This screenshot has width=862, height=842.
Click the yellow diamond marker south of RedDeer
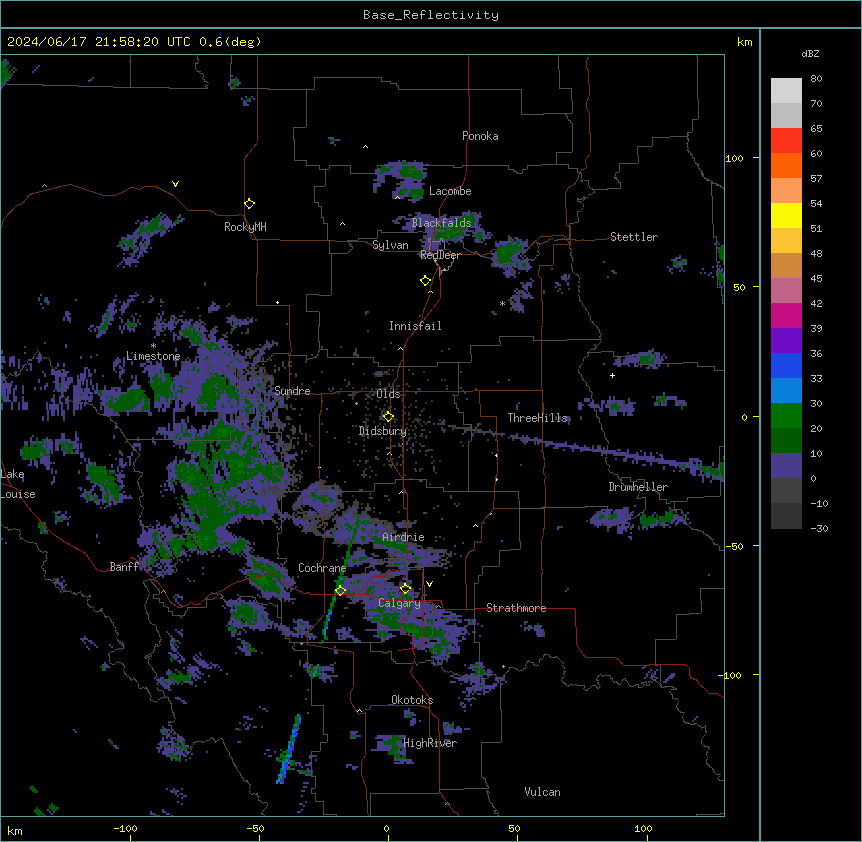point(425,281)
